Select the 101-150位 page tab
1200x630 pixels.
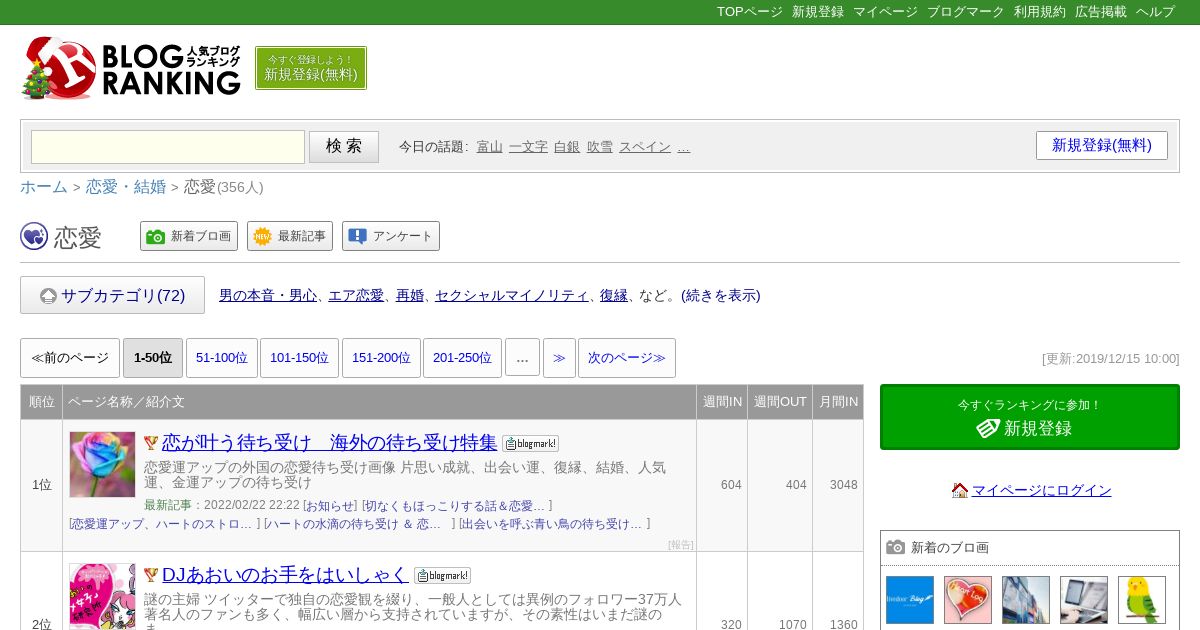[299, 358]
